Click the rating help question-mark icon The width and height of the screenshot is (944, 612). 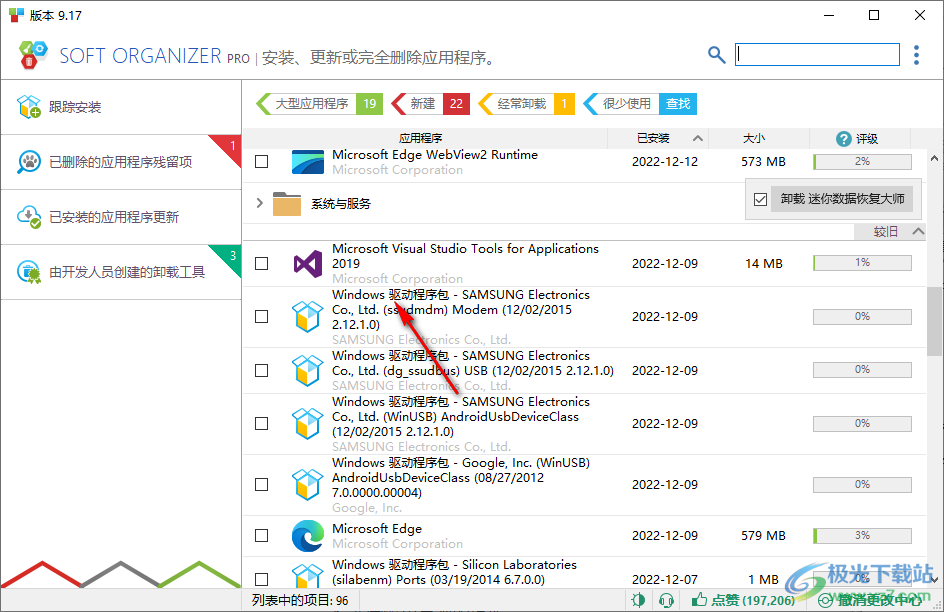pos(843,139)
